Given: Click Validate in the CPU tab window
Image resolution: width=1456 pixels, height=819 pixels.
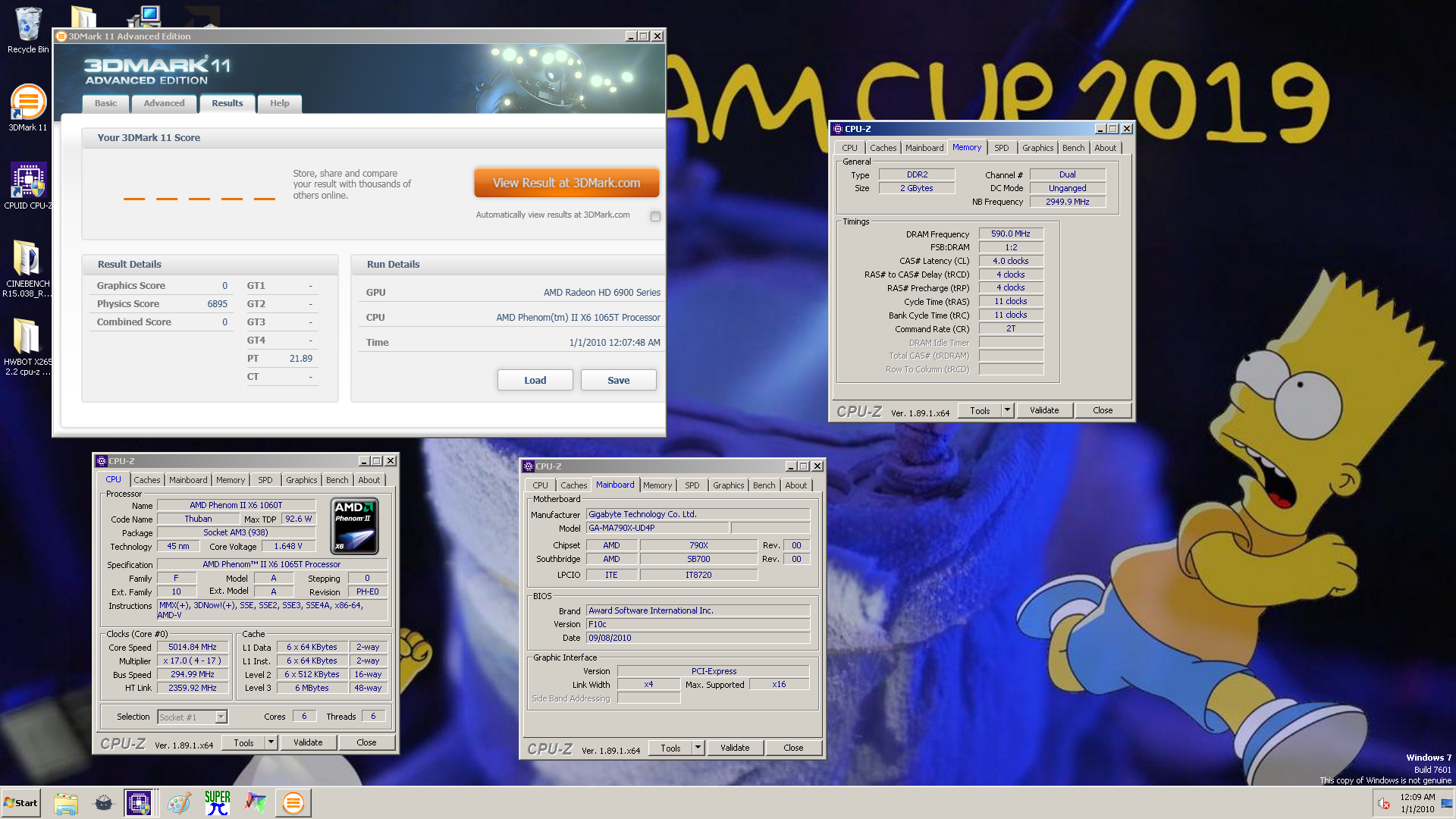Looking at the screenshot, I should pos(308,742).
